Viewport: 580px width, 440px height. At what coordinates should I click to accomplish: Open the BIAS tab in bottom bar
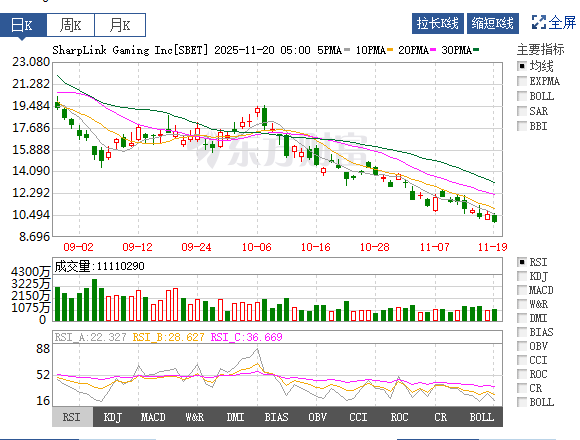pos(276,417)
